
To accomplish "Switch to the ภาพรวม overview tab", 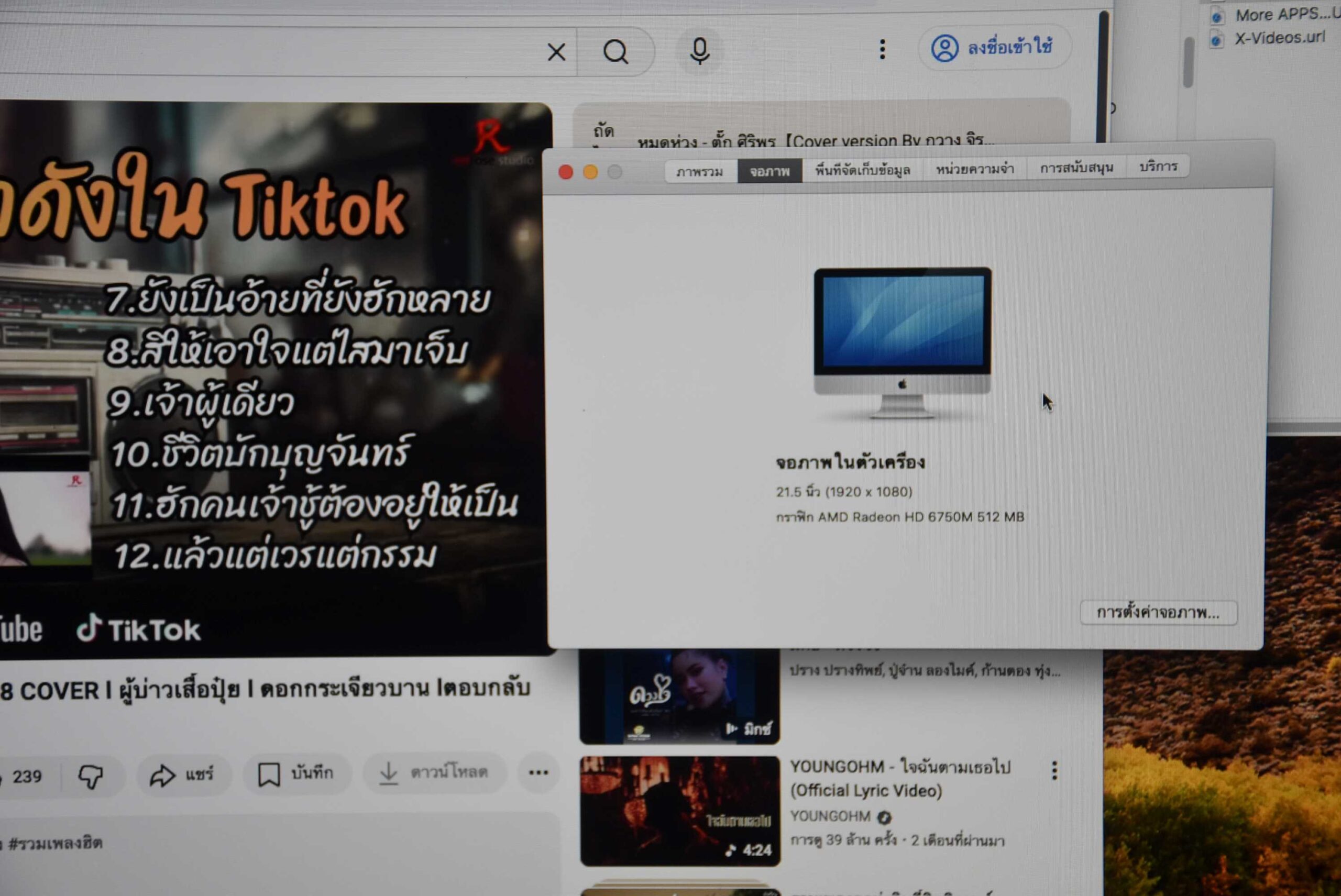I will [700, 171].
